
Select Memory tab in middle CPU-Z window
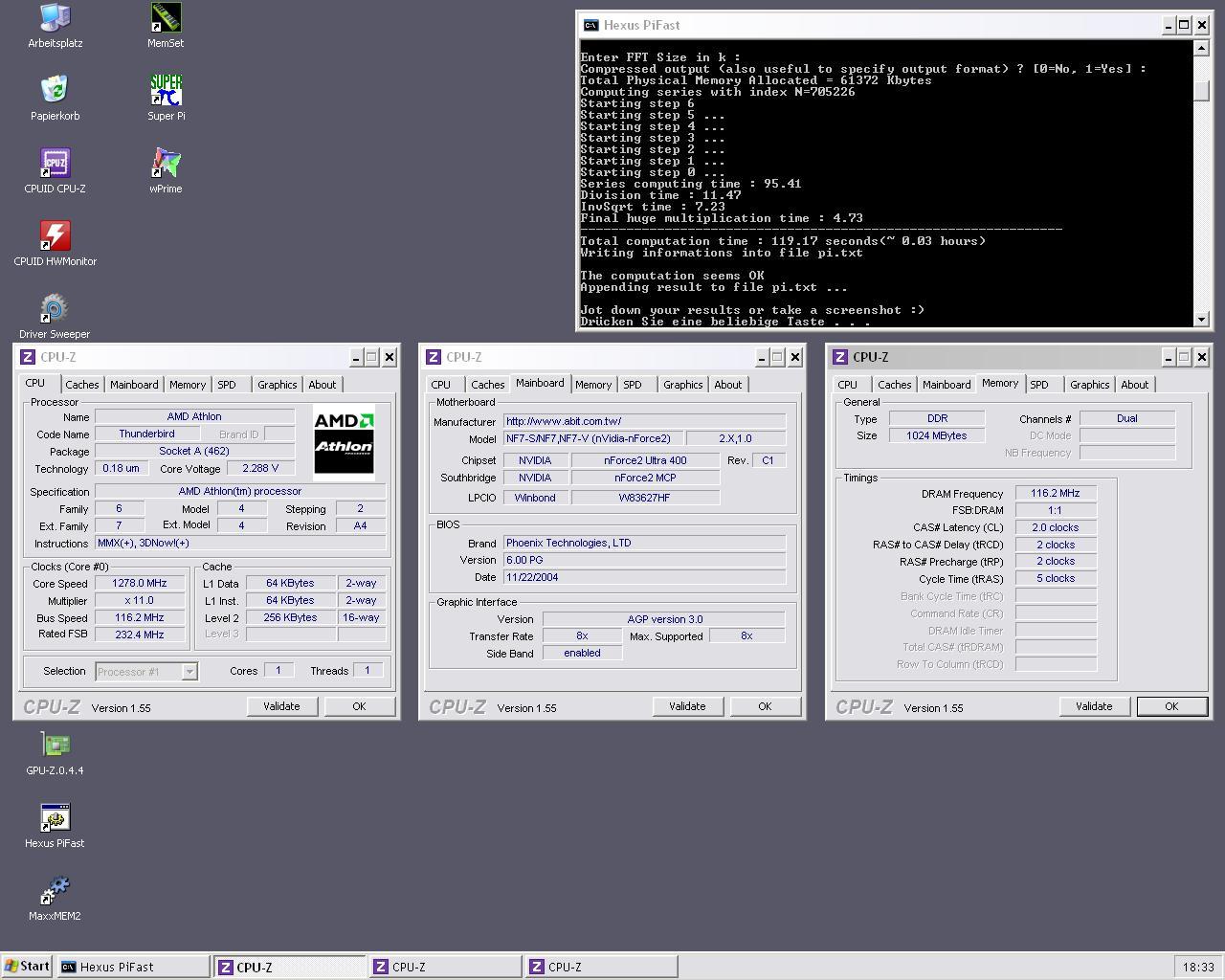click(593, 384)
